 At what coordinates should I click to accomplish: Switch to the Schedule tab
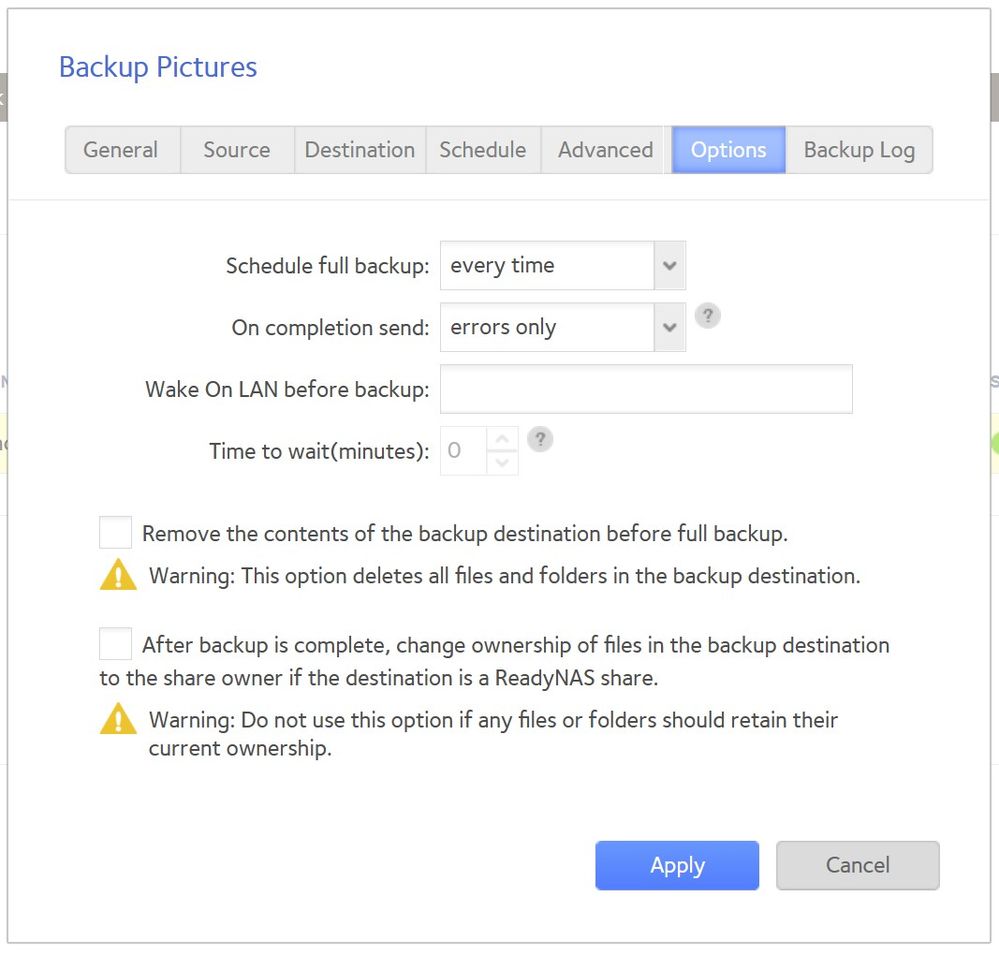coord(483,150)
